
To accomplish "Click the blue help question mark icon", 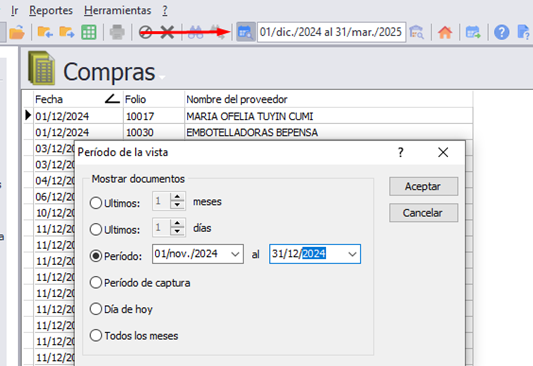I will tap(501, 33).
